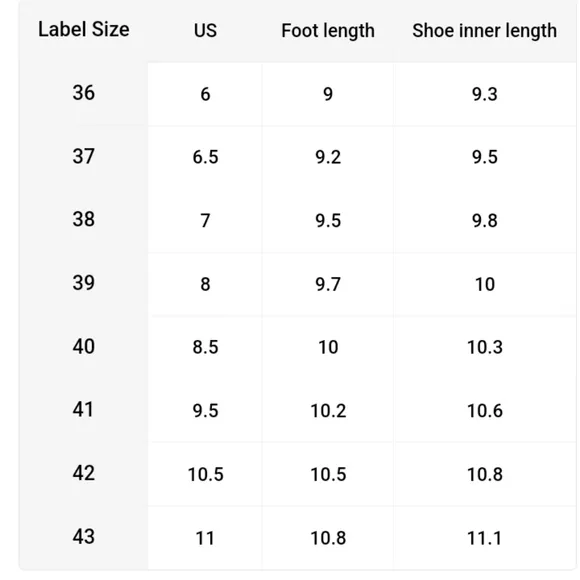Click the Foot length column header
Viewport: 580px width, 580px height.
point(328,31)
